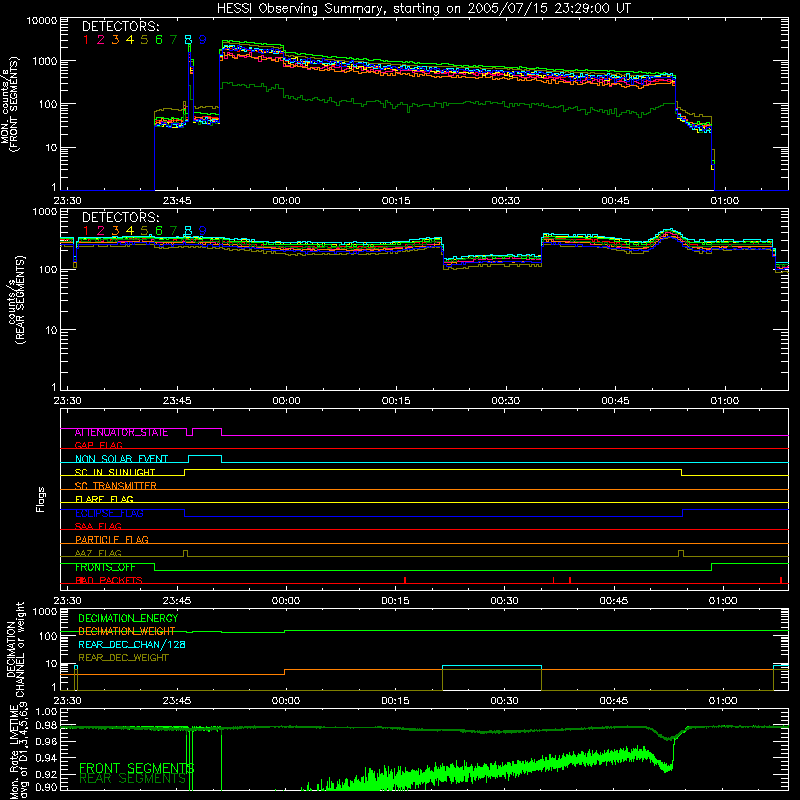This screenshot has height=800, width=800.
Task: Select the NON_SOLAR_EVENT flag label
Action: 121,459
